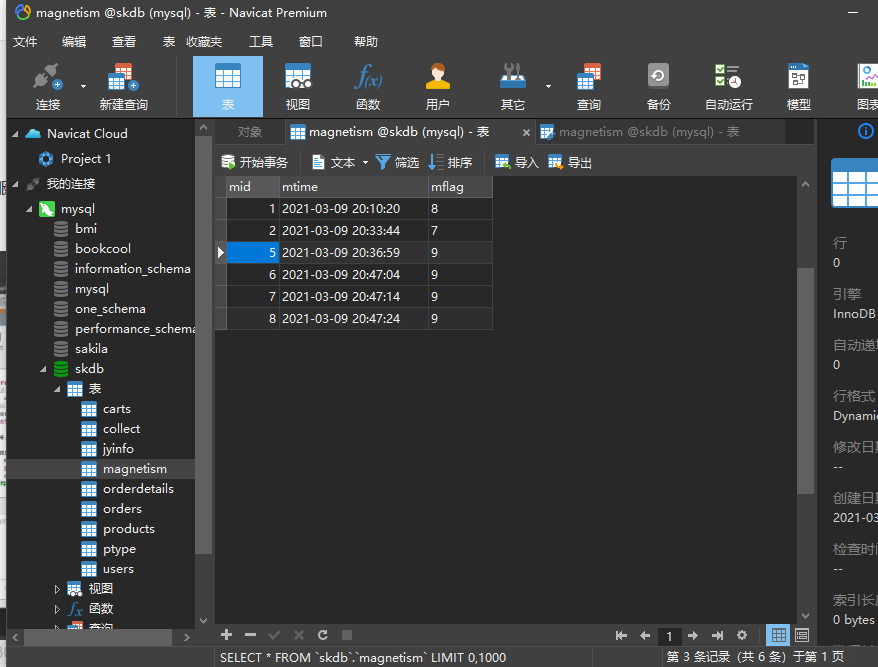Click the New Query (新建查询) icon
The width and height of the screenshot is (878, 667).
123,87
